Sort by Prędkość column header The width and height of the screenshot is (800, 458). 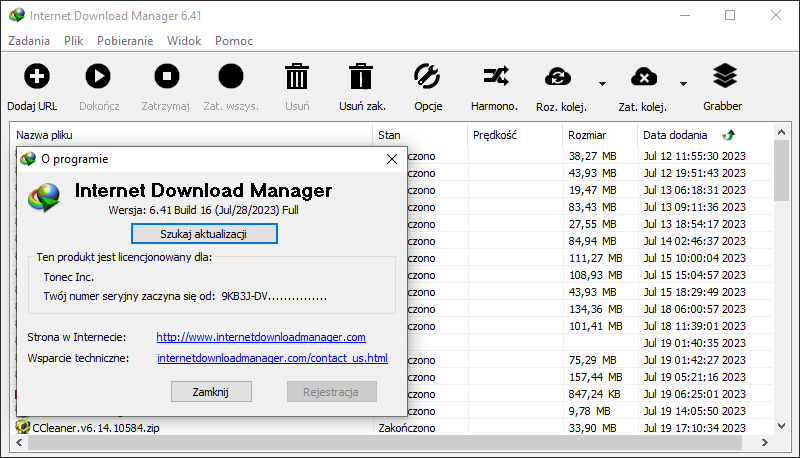[515, 135]
